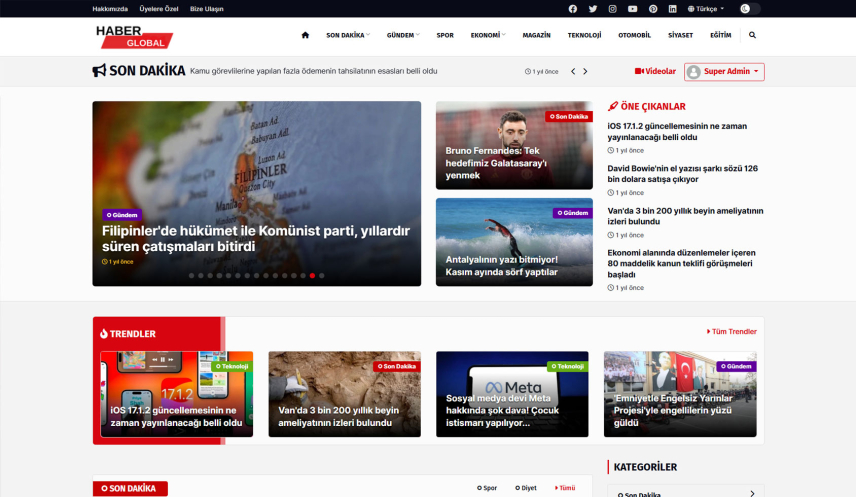Open the LinkedIn social icon
This screenshot has height=497, width=856.
(673, 9)
